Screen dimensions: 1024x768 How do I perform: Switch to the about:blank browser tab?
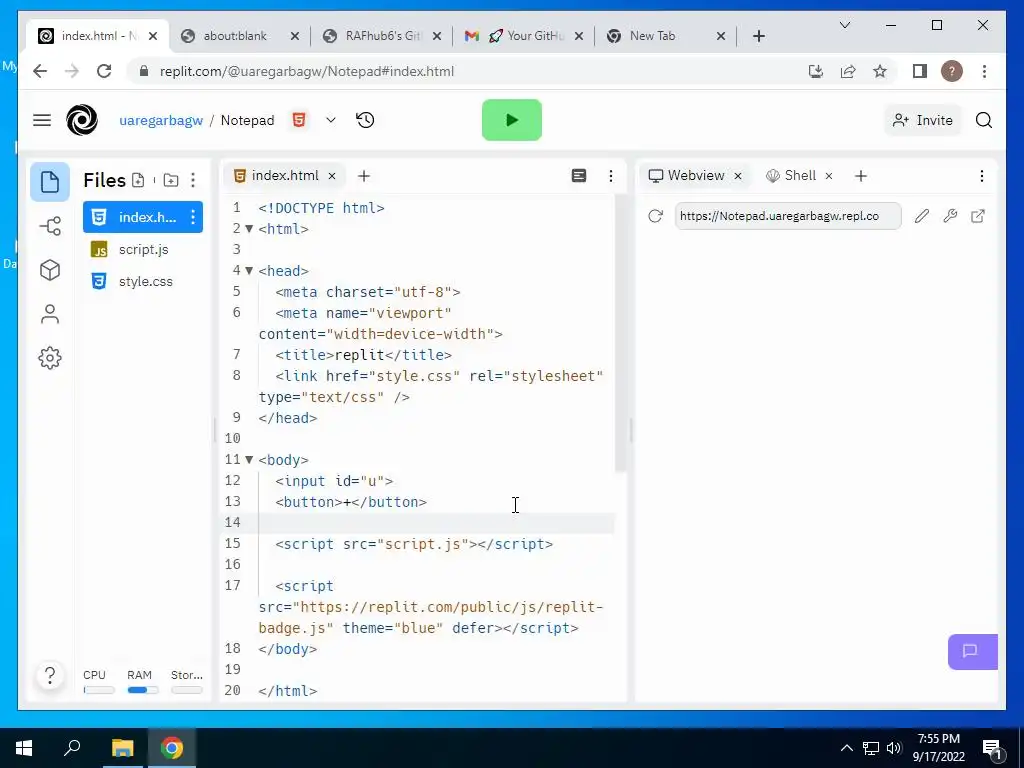(239, 36)
